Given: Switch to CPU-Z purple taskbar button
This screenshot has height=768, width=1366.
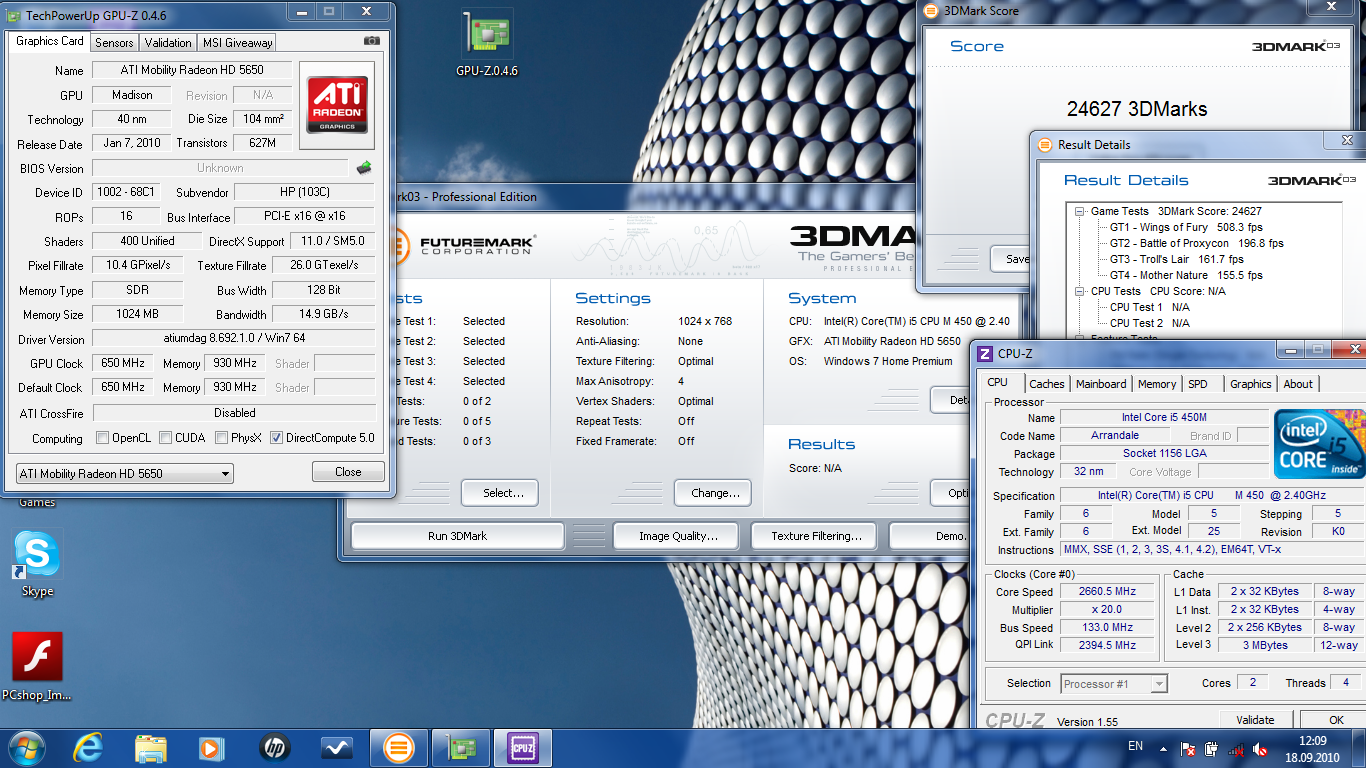Looking at the screenshot, I should 523,748.
